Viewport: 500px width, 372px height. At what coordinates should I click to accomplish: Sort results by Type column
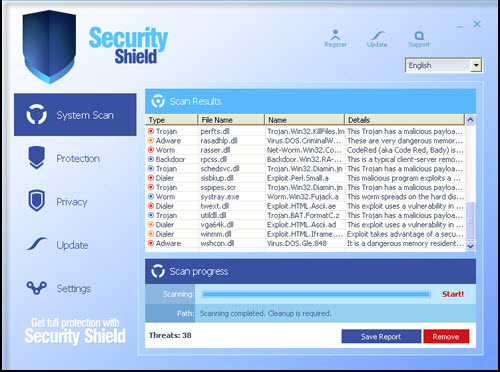coord(171,120)
